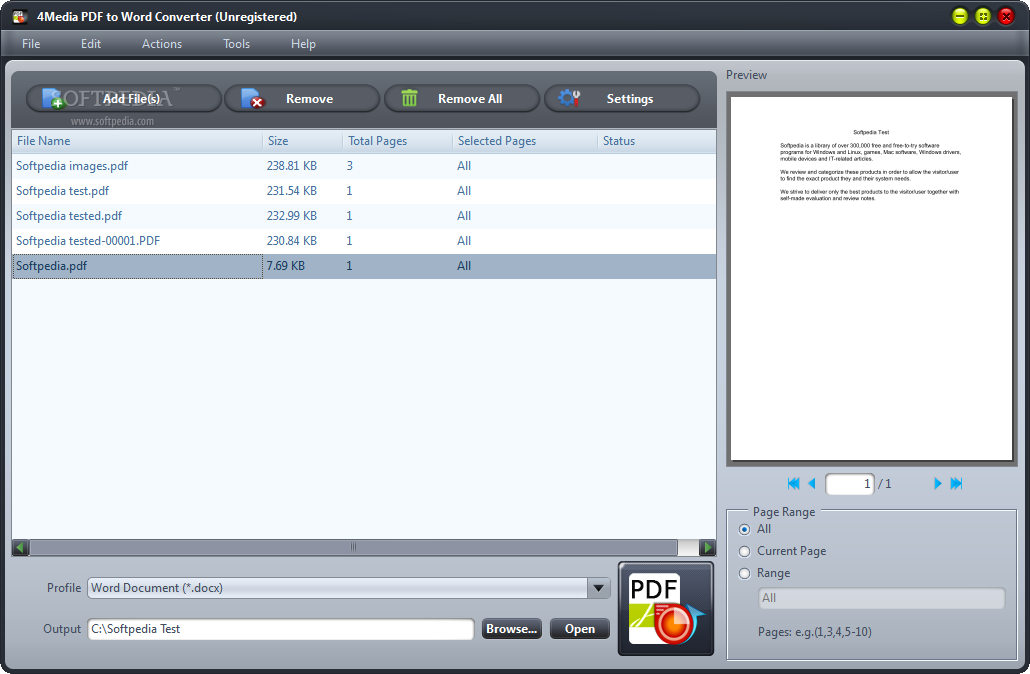Choose the Range radio option
This screenshot has width=1030, height=674.
point(744,573)
